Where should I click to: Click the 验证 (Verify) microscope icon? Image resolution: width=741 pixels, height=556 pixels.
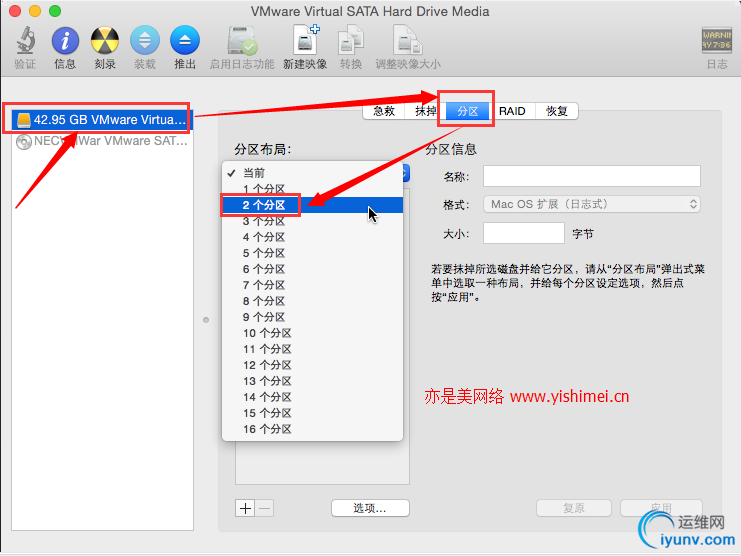tap(26, 41)
